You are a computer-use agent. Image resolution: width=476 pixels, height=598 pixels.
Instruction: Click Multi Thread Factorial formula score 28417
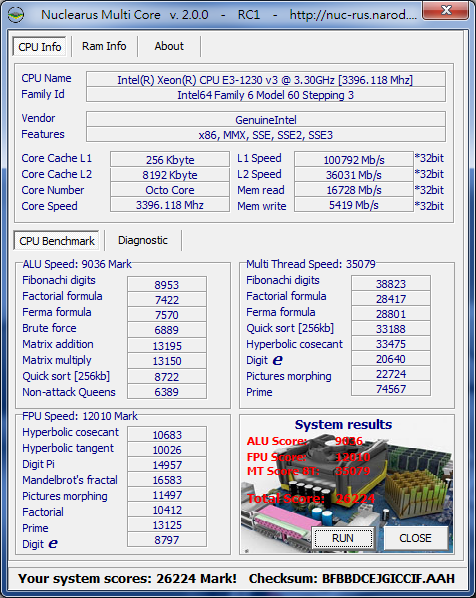pyautogui.click(x=391, y=299)
